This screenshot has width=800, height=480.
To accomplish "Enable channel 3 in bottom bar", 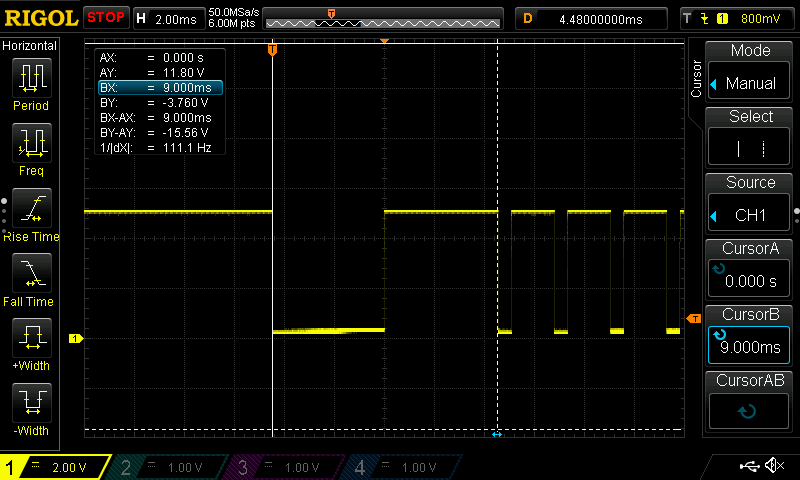I will point(287,467).
